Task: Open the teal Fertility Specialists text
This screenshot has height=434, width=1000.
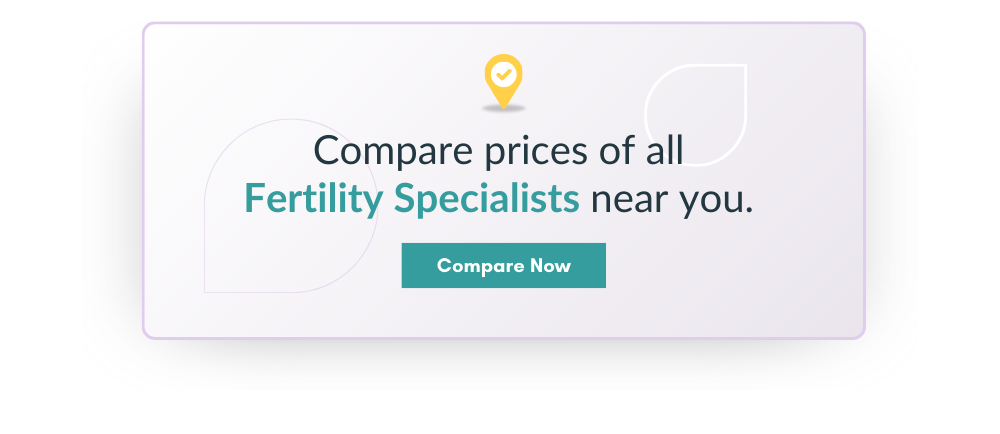Action: (x=412, y=198)
